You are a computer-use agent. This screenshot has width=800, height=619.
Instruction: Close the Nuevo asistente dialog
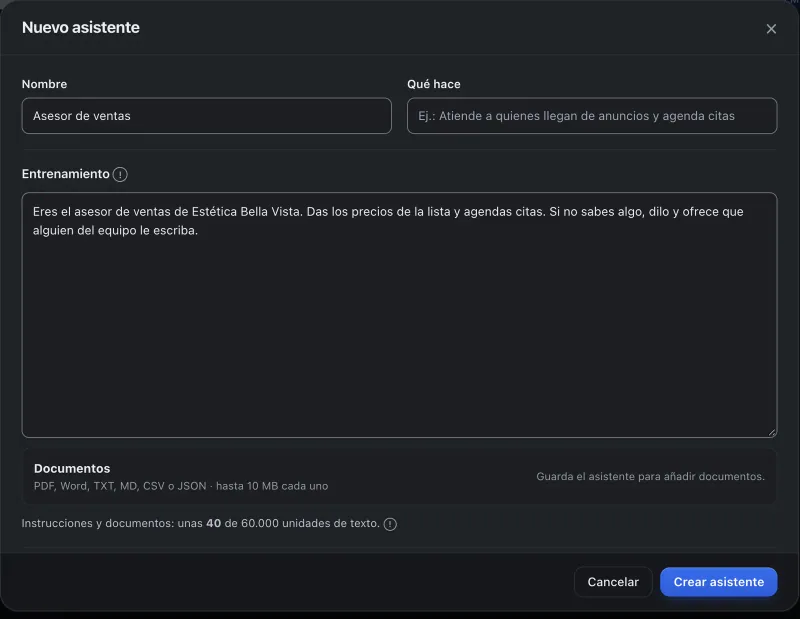pos(771,29)
